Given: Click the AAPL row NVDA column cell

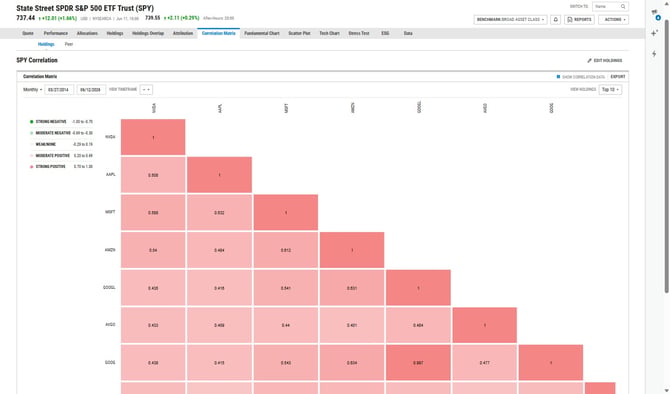Looking at the screenshot, I should coord(153,175).
